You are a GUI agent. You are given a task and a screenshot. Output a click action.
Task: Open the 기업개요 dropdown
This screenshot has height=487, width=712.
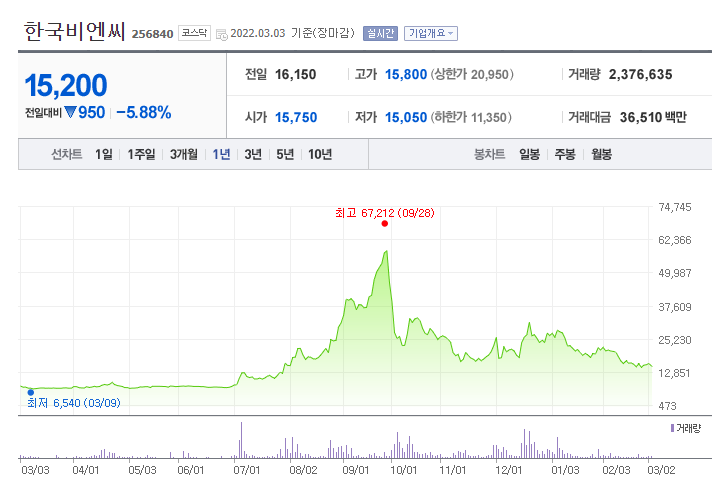point(430,33)
